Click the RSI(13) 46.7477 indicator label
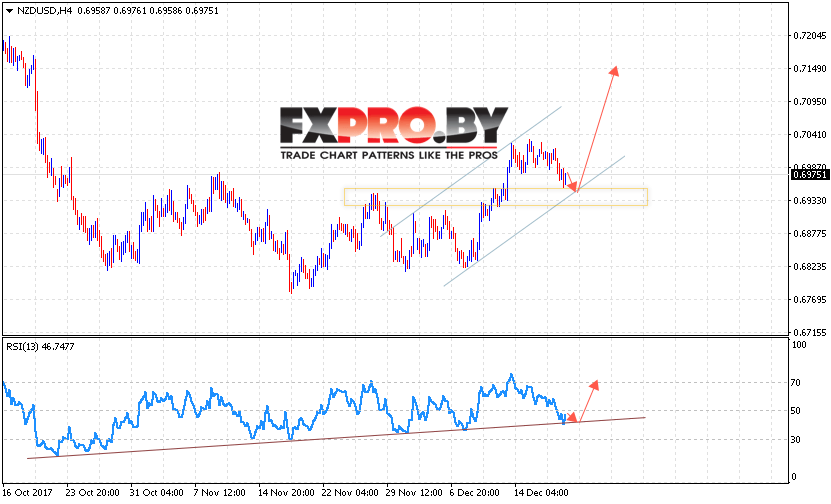The height and width of the screenshot is (504, 831). click(x=40, y=347)
